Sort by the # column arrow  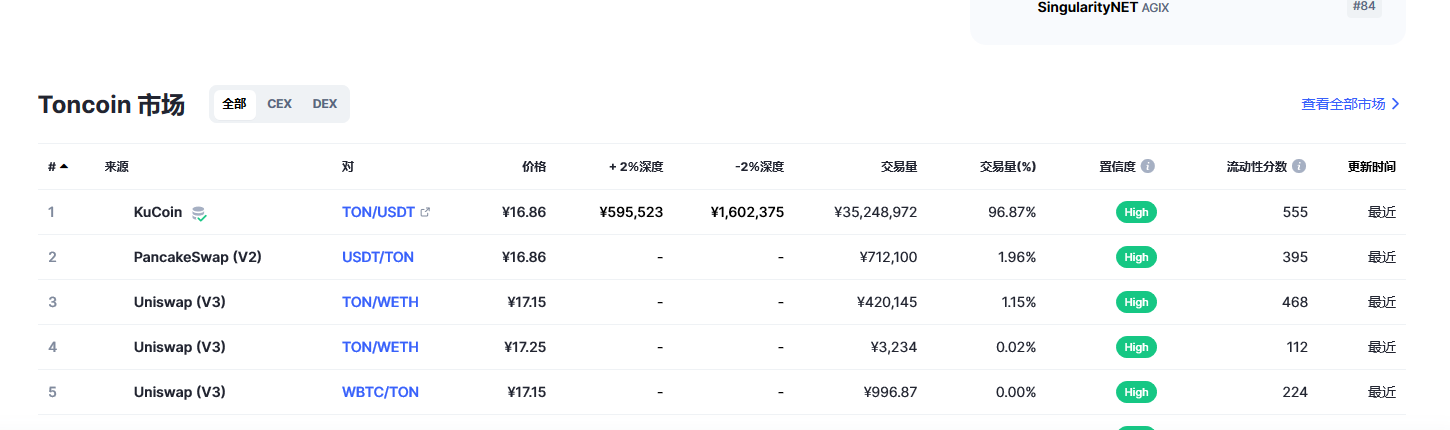[64, 166]
